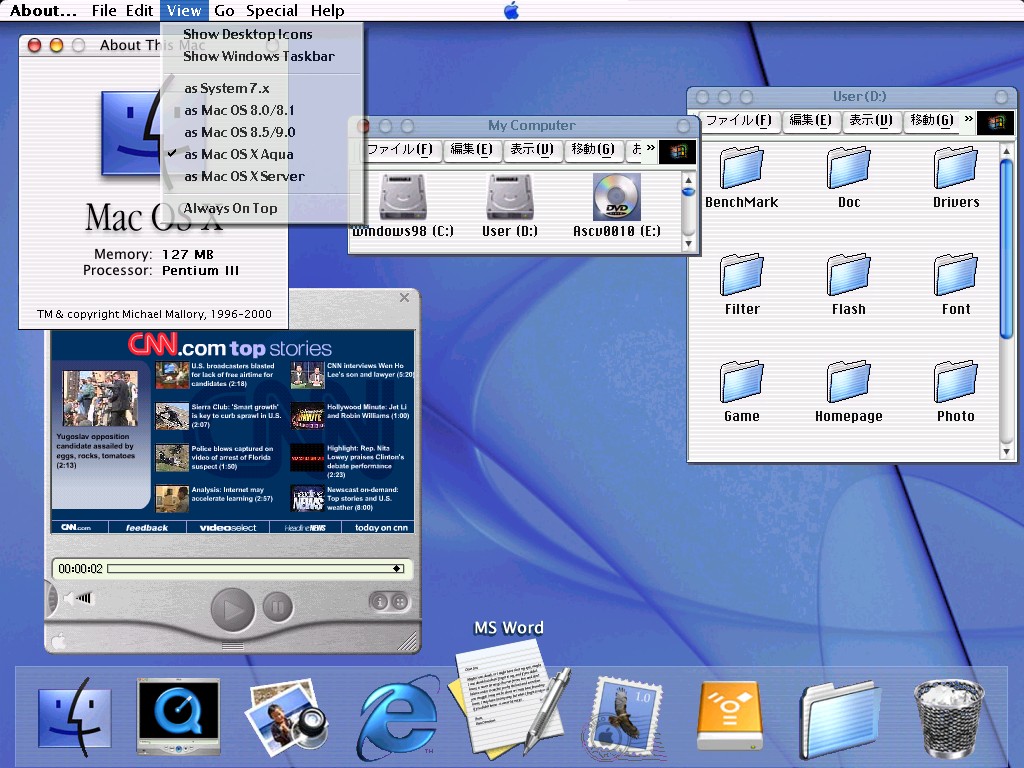Open 編集(E) menu in My Computer window

click(x=472, y=150)
